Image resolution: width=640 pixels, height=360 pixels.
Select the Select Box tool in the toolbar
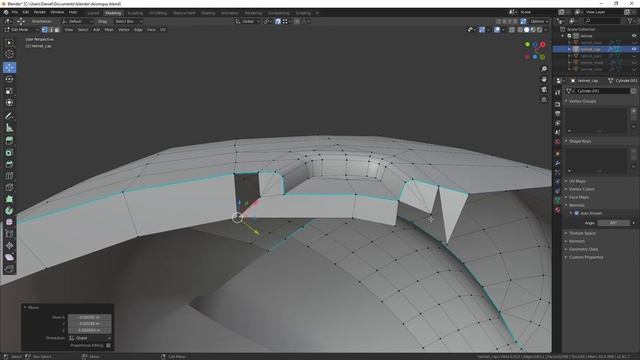click(9, 43)
